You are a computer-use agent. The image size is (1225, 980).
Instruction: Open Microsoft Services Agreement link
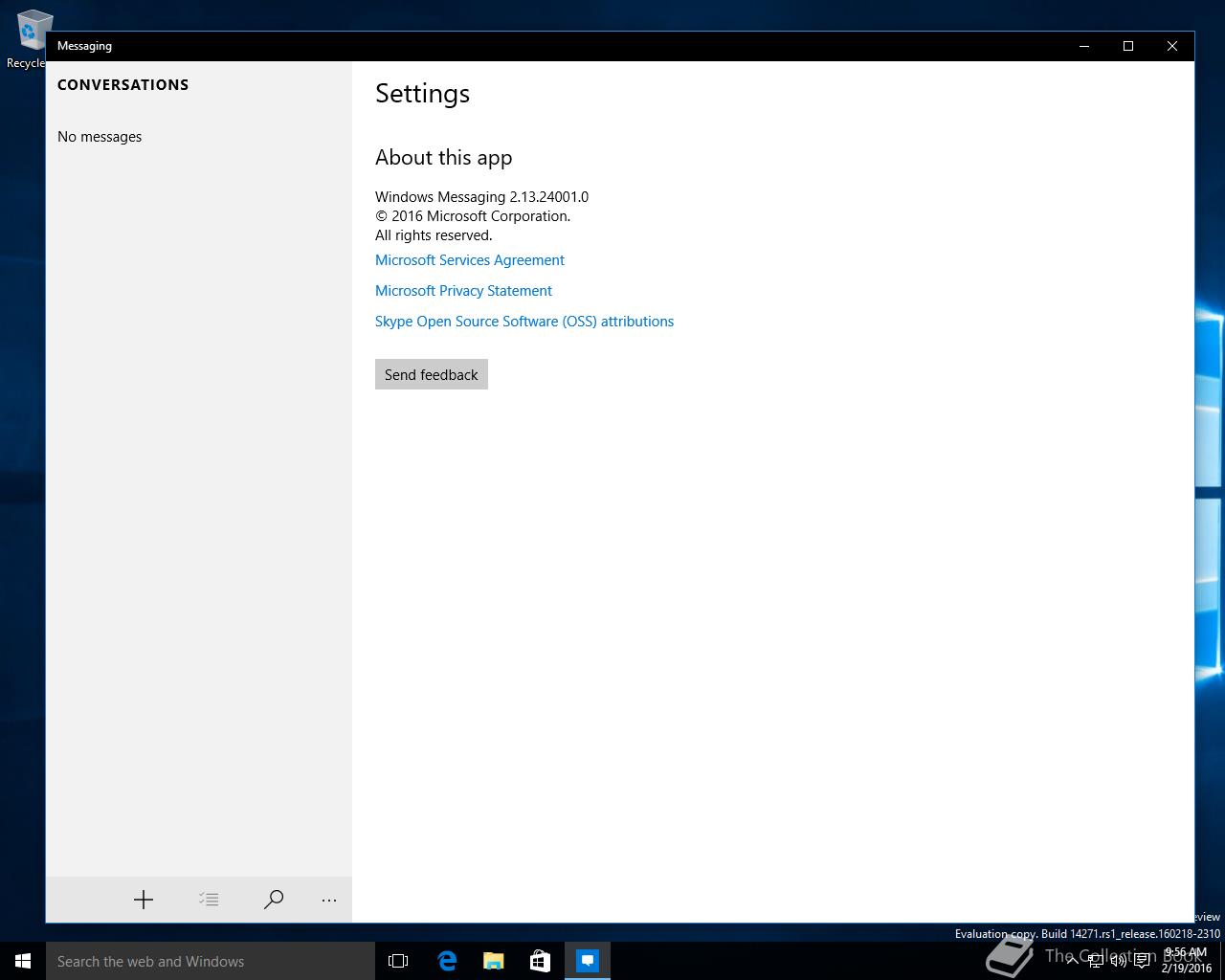point(470,260)
